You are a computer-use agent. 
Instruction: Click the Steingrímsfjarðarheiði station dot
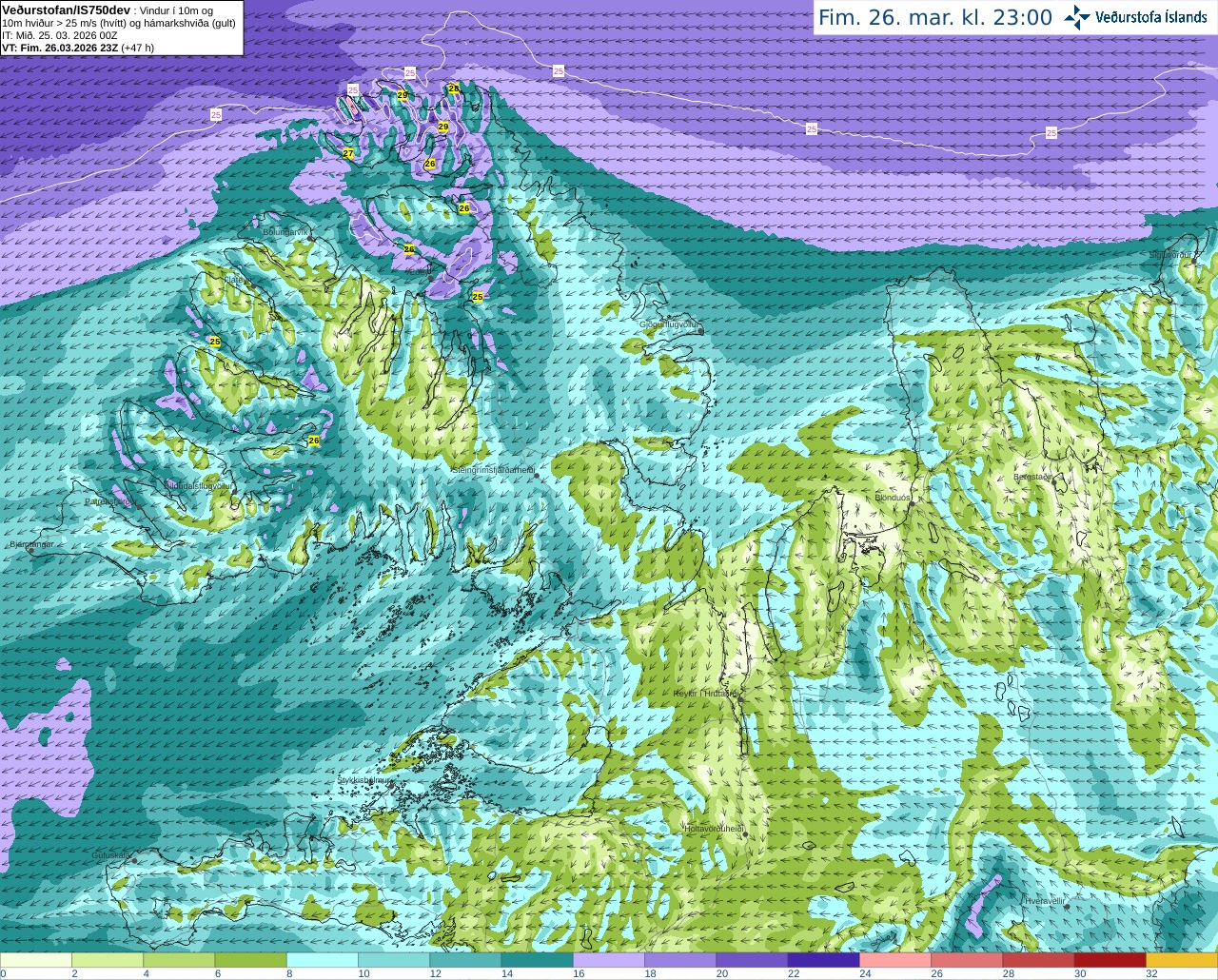point(537,475)
